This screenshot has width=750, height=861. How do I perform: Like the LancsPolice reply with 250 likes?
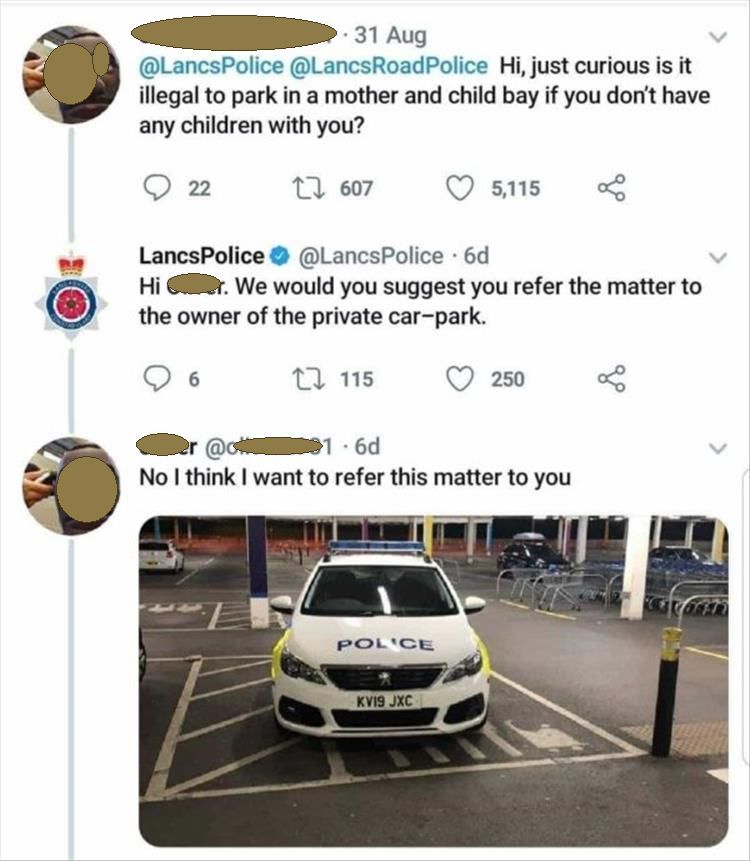click(x=460, y=379)
